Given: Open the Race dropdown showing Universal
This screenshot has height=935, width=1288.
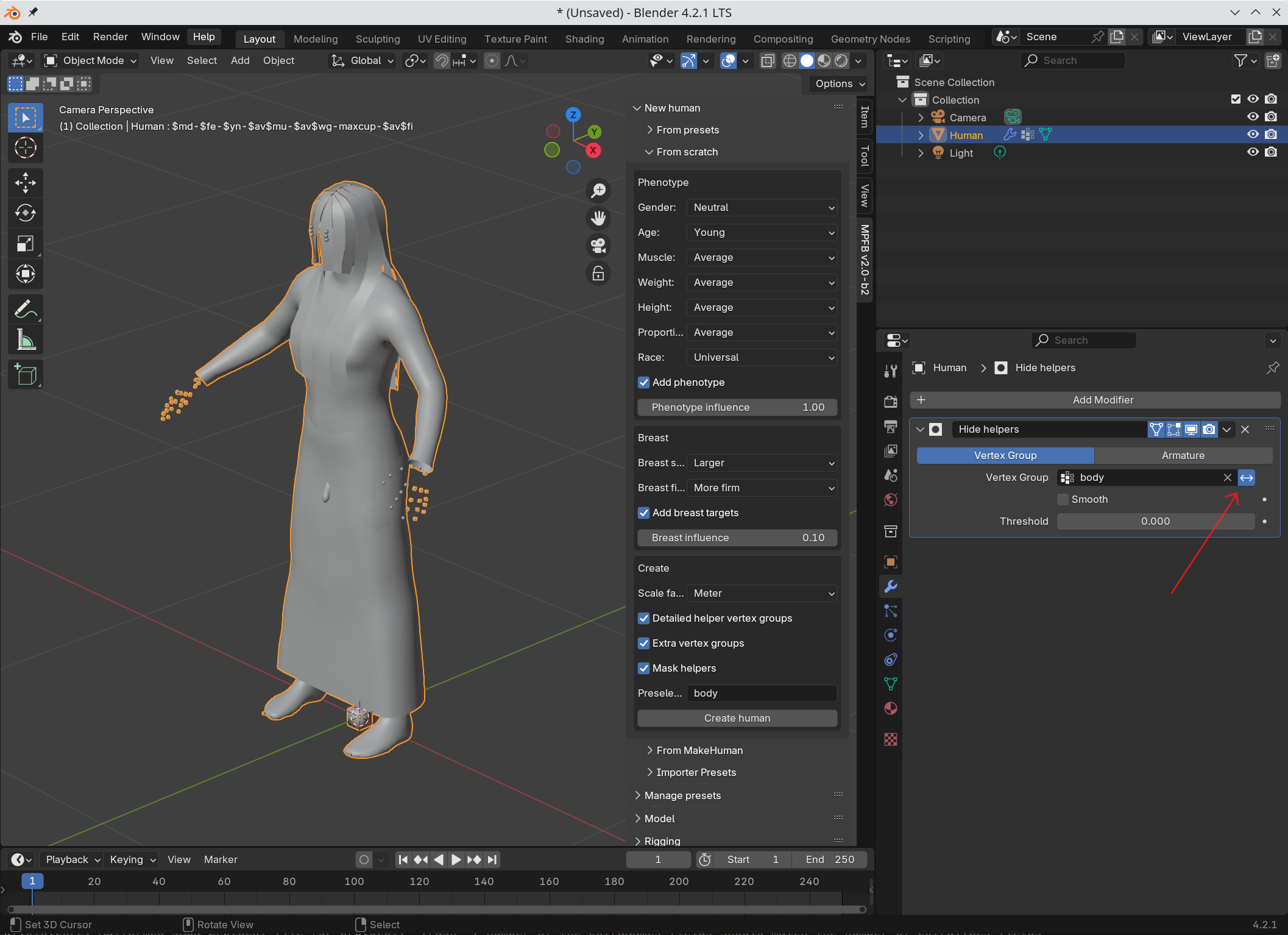Looking at the screenshot, I should pos(762,357).
